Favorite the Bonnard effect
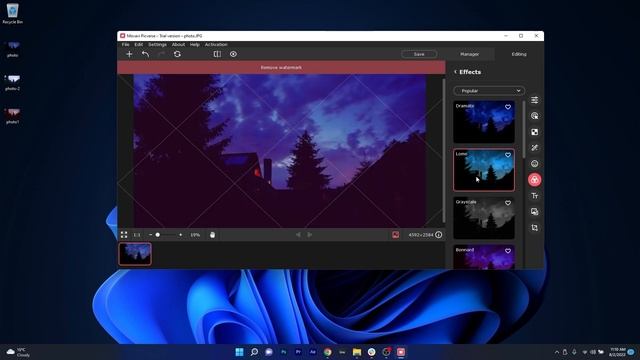 tap(508, 251)
